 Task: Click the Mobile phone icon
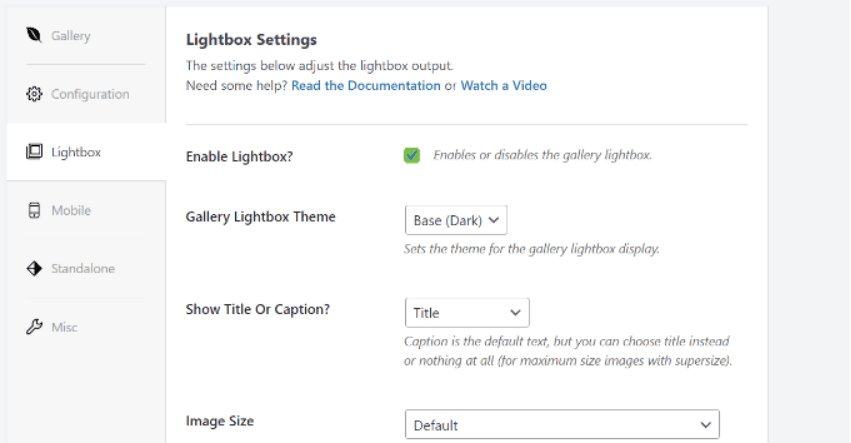pos(33,210)
